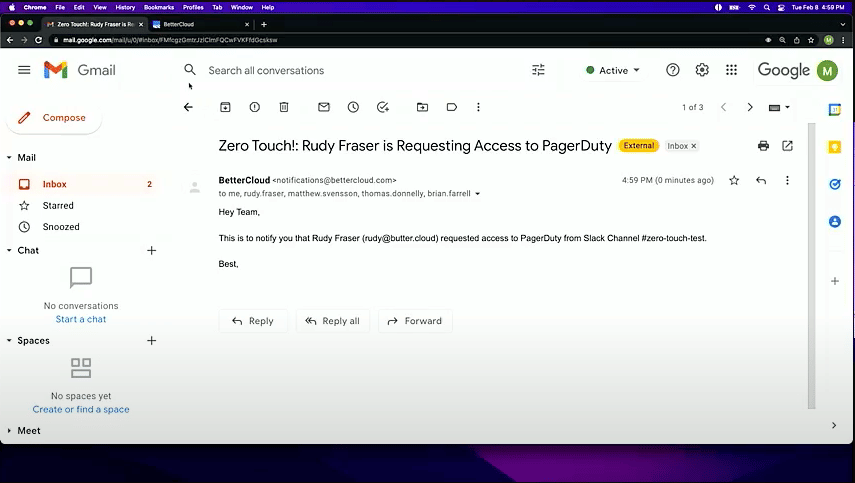Image resolution: width=855 pixels, height=483 pixels.
Task: Start a new chat plus icon
Action: point(152,250)
